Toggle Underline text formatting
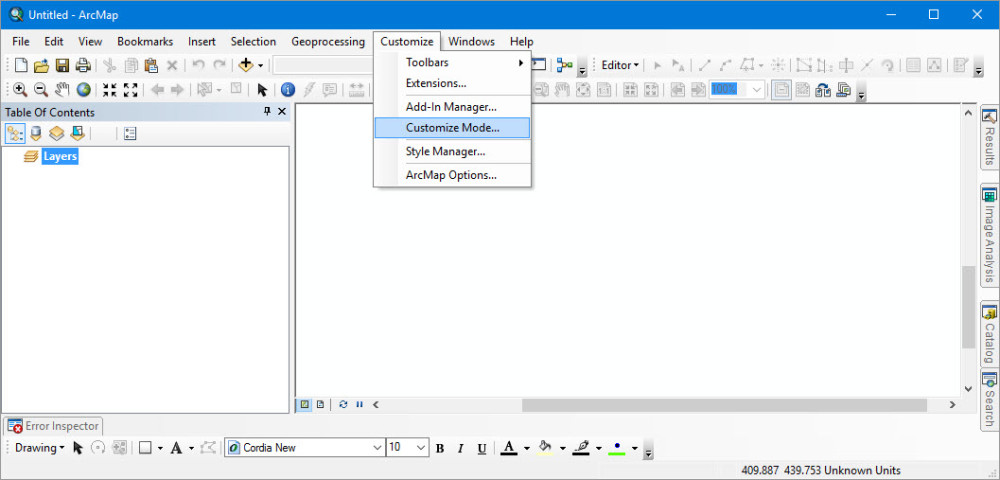 pyautogui.click(x=482, y=448)
